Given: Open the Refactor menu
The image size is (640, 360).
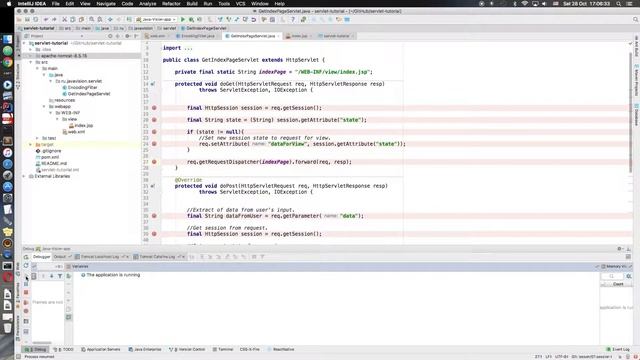Looking at the screenshot, I should [171, 4].
